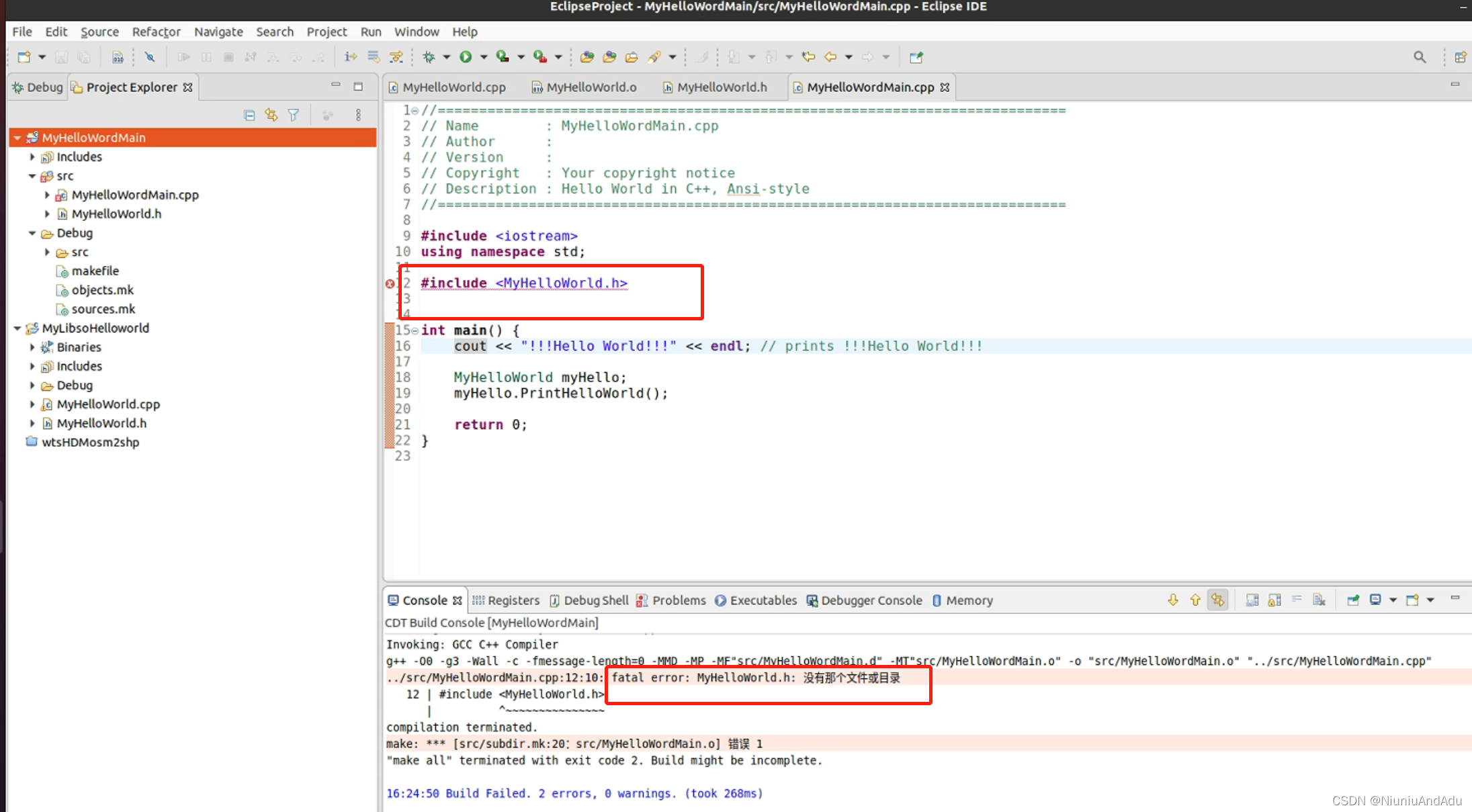Collapse the MyHelloWordMain project node
1472x812 pixels.
(x=17, y=138)
